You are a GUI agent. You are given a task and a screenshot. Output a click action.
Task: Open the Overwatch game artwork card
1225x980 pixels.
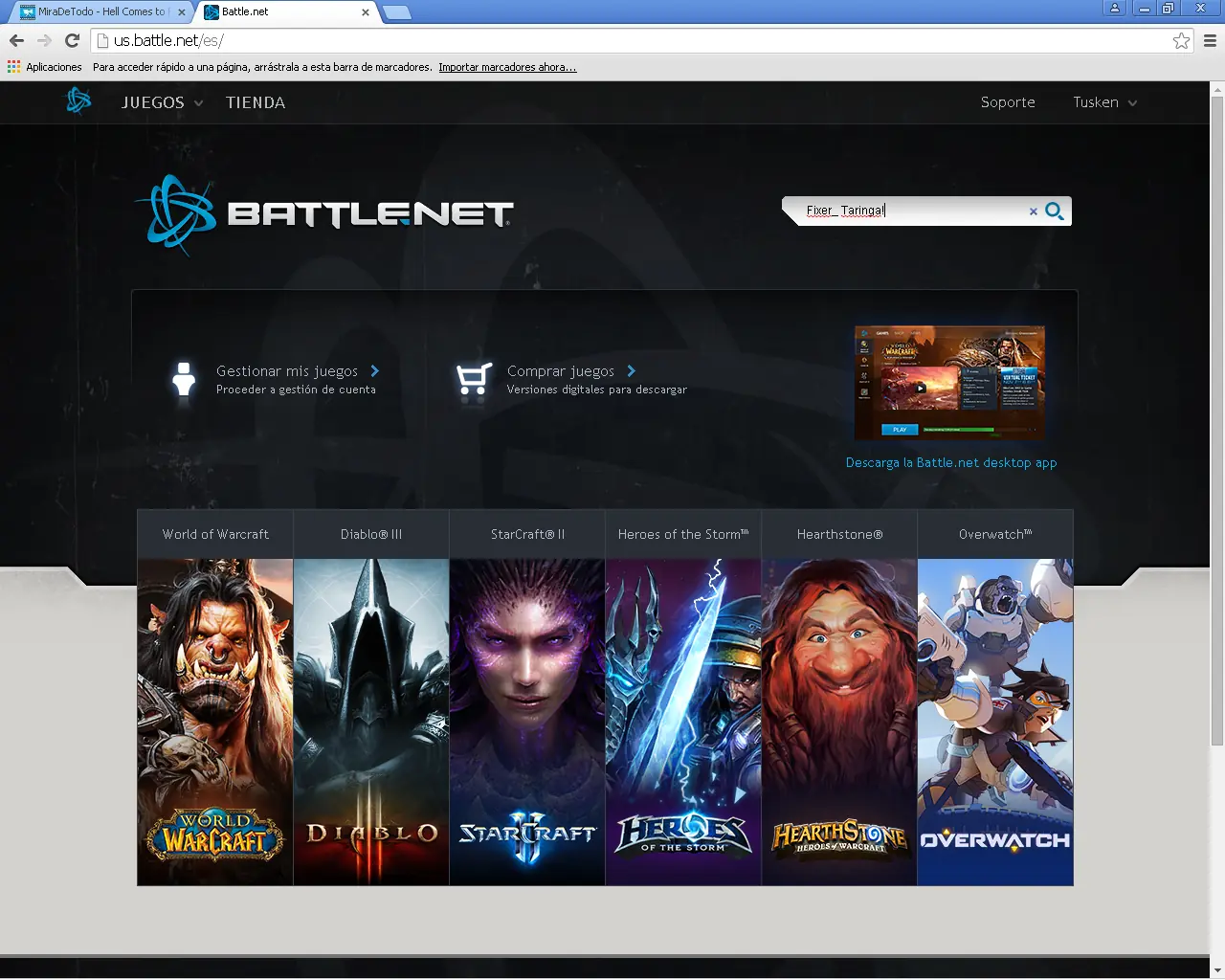(x=995, y=723)
